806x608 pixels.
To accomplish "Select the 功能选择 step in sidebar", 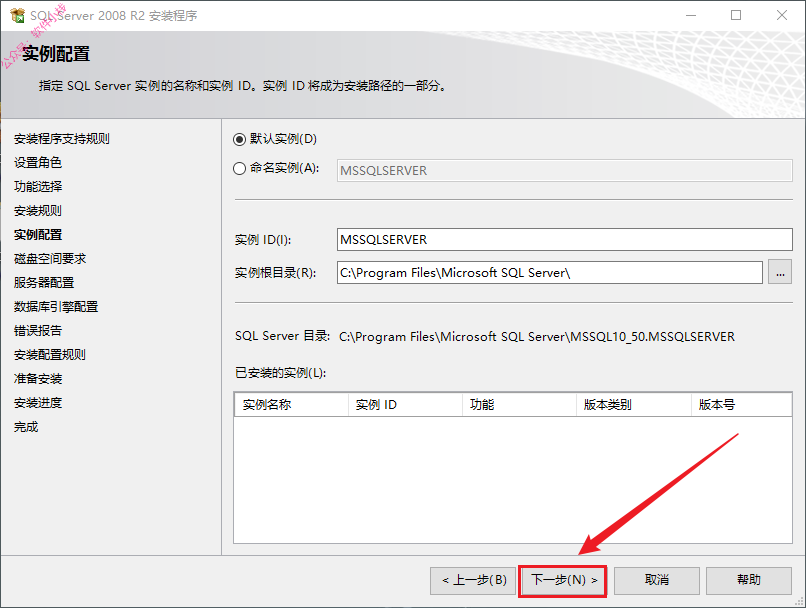I will click(38, 187).
